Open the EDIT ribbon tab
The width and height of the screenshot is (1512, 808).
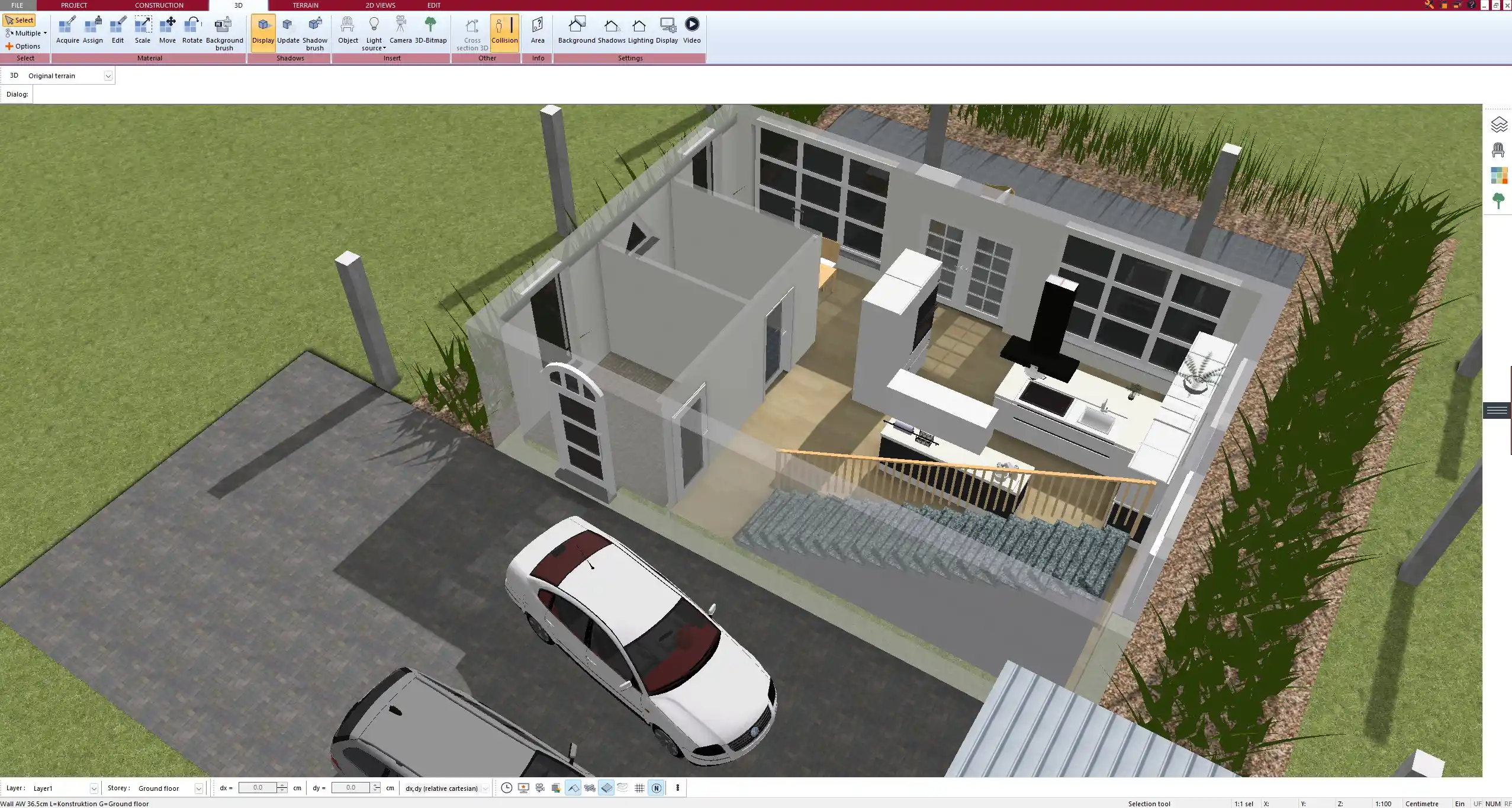pyautogui.click(x=434, y=5)
